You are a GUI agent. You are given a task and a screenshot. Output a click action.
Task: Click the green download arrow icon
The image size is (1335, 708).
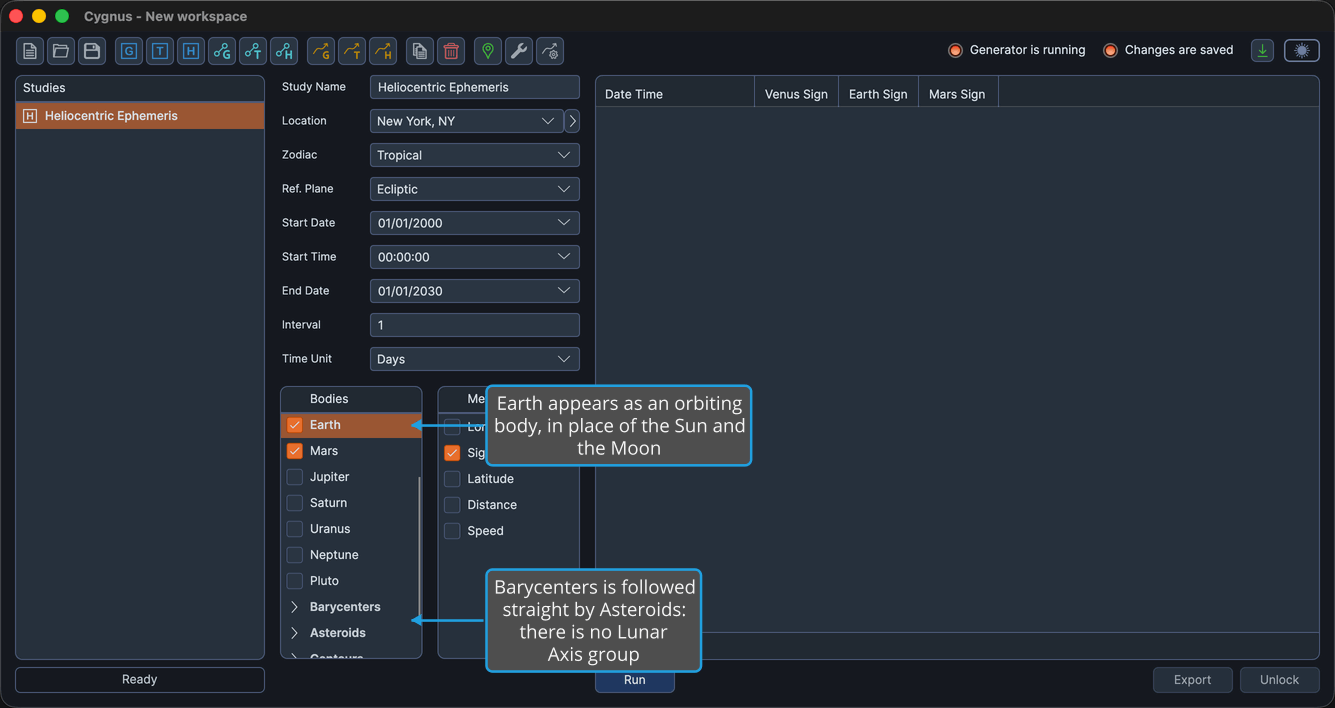pos(1263,51)
